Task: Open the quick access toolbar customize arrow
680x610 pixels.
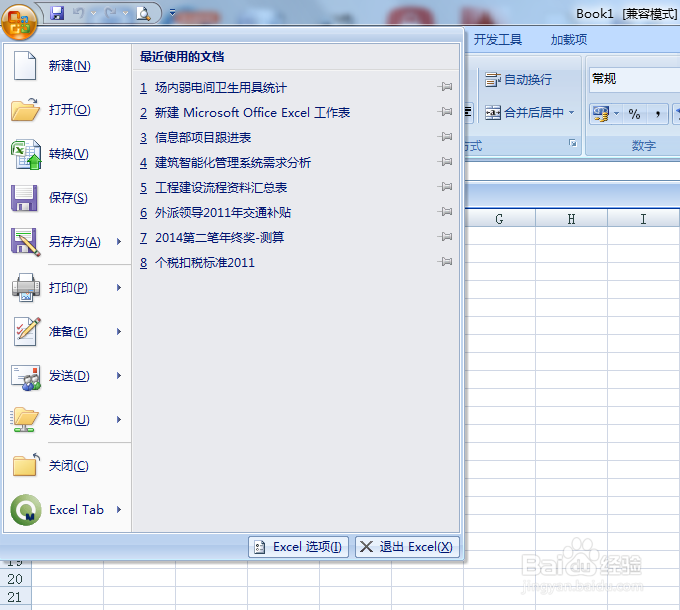Action: point(172,13)
